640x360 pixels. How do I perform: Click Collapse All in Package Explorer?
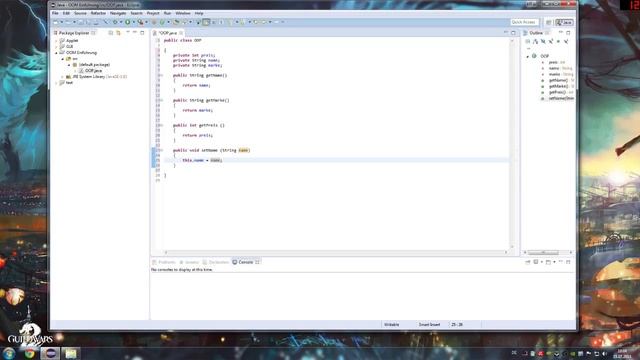point(111,33)
